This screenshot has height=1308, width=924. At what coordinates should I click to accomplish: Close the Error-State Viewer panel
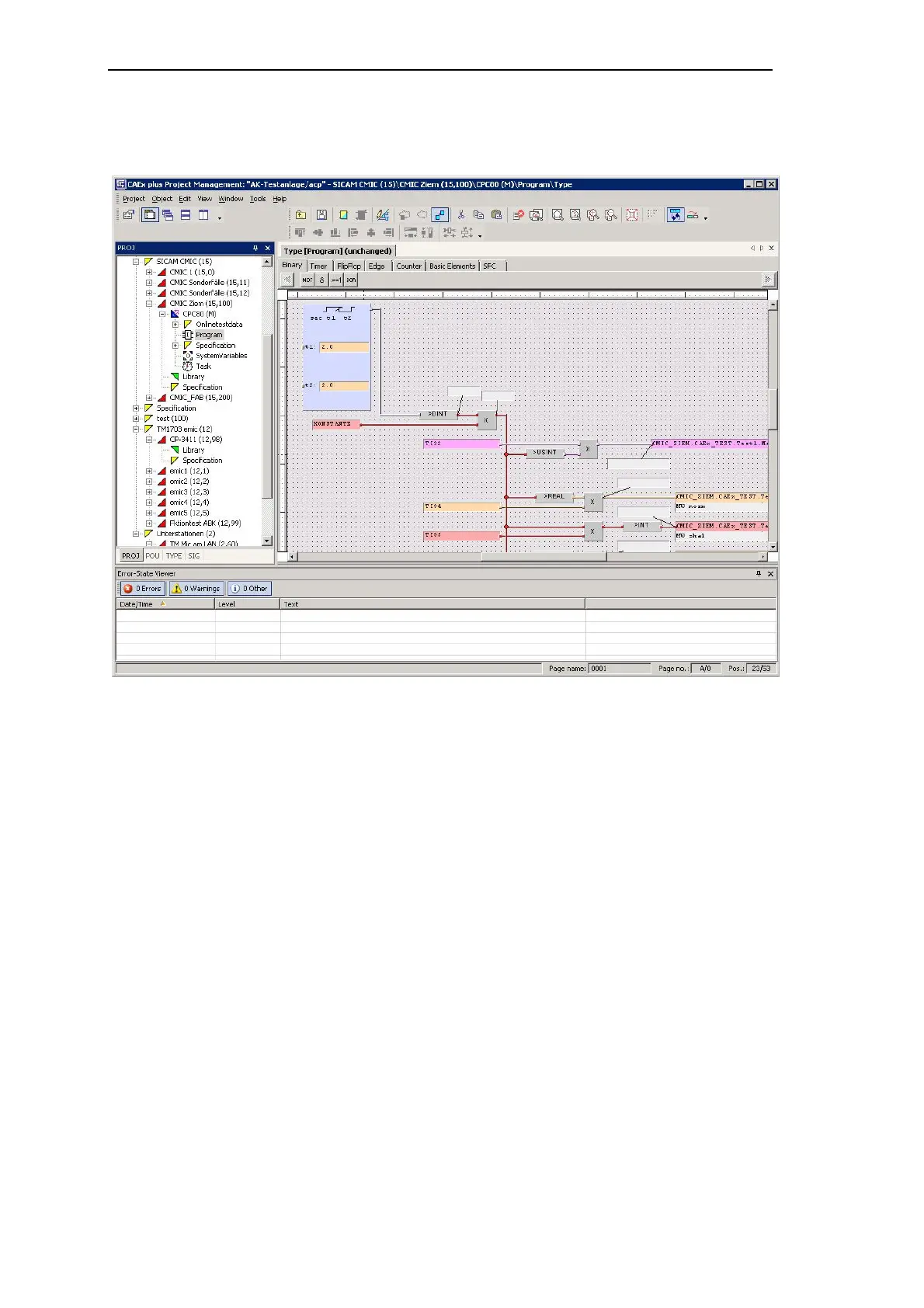coord(771,573)
